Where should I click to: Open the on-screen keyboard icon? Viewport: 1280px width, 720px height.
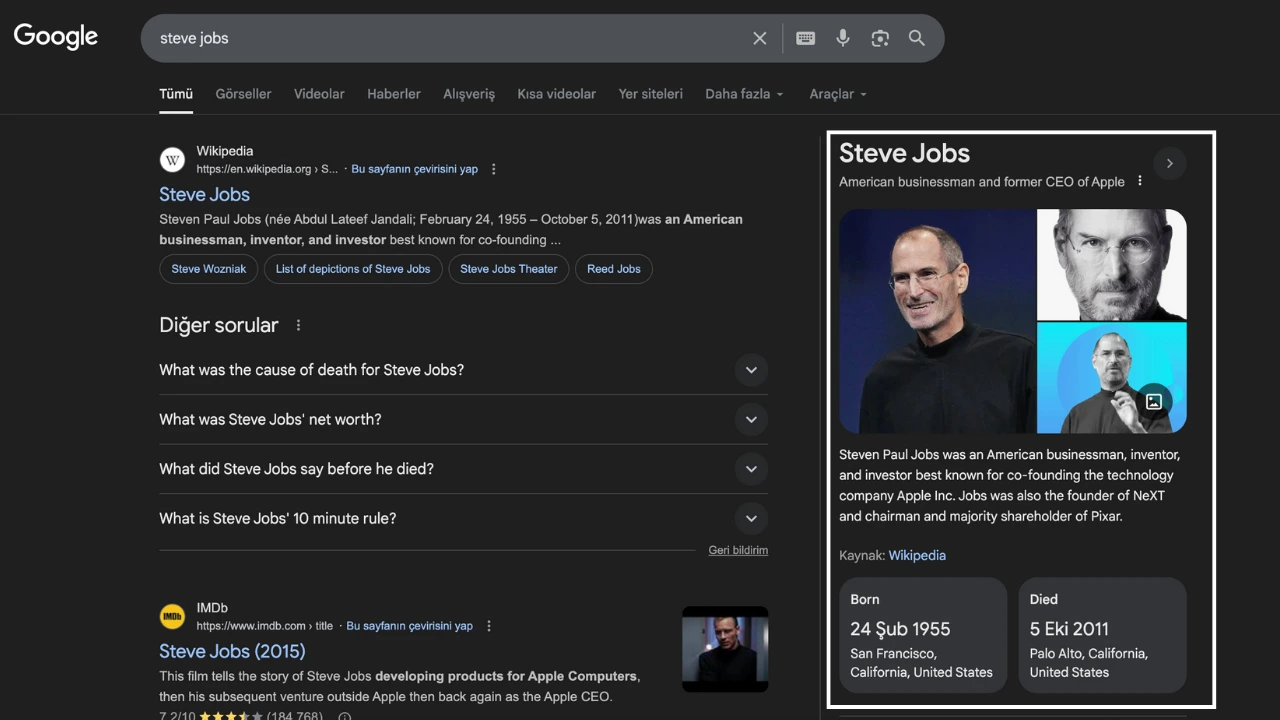(x=805, y=38)
